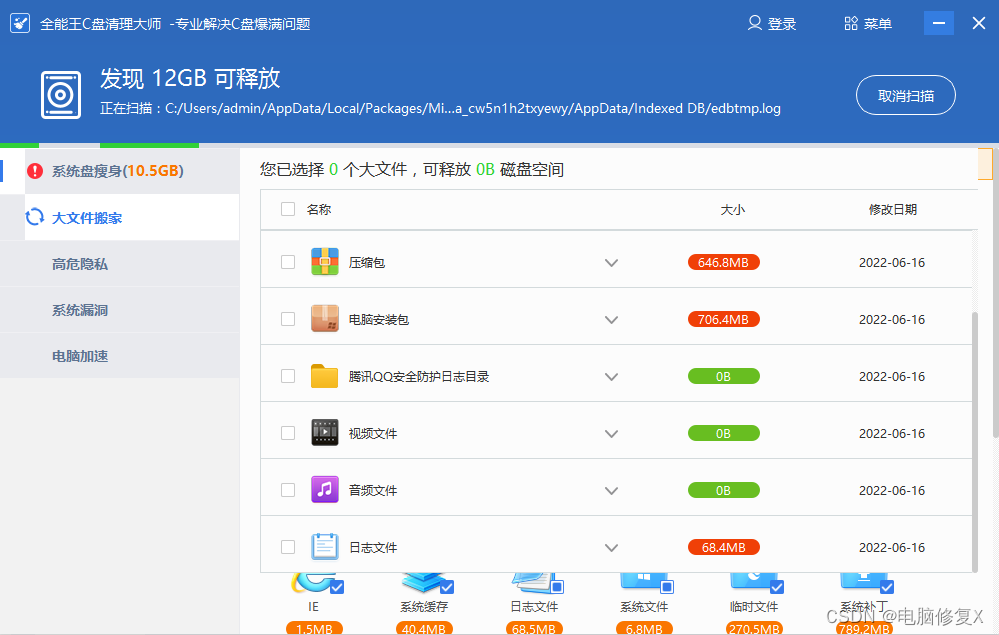The width and height of the screenshot is (999, 635).
Task: Check the 压缩包 checkbox
Action: 288,261
